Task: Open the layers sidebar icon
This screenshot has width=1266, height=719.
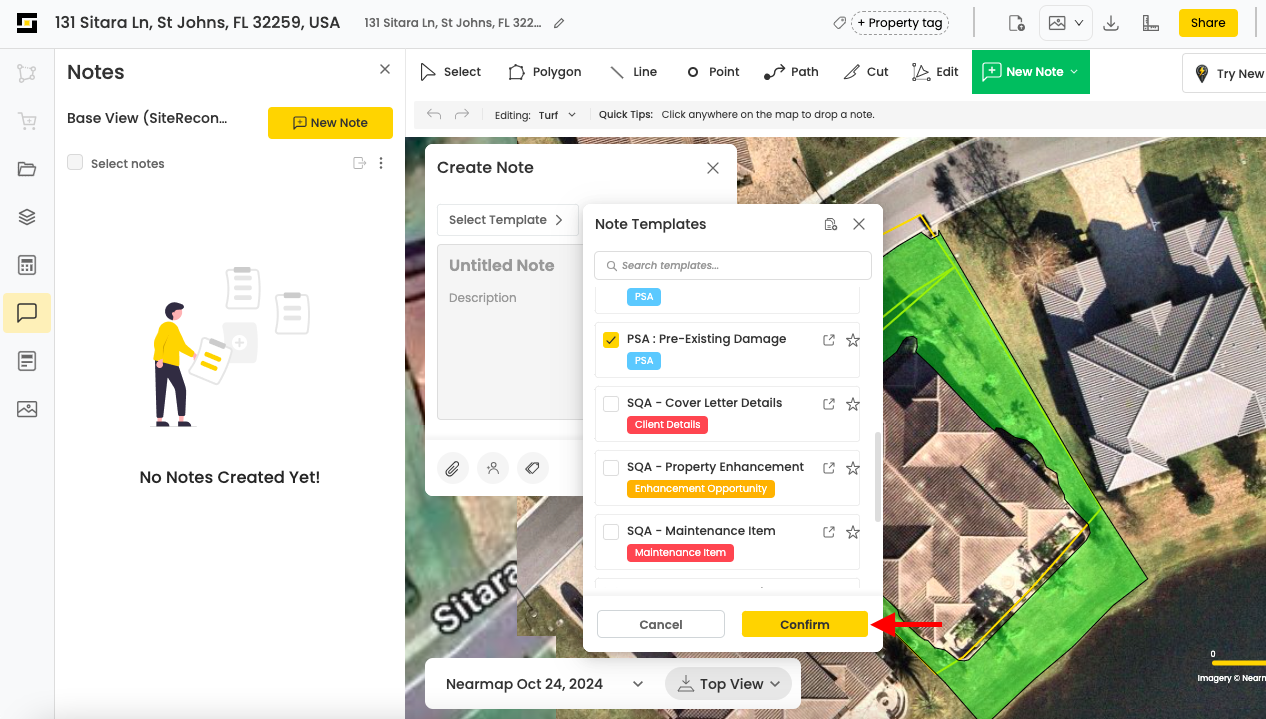Action: click(x=27, y=217)
